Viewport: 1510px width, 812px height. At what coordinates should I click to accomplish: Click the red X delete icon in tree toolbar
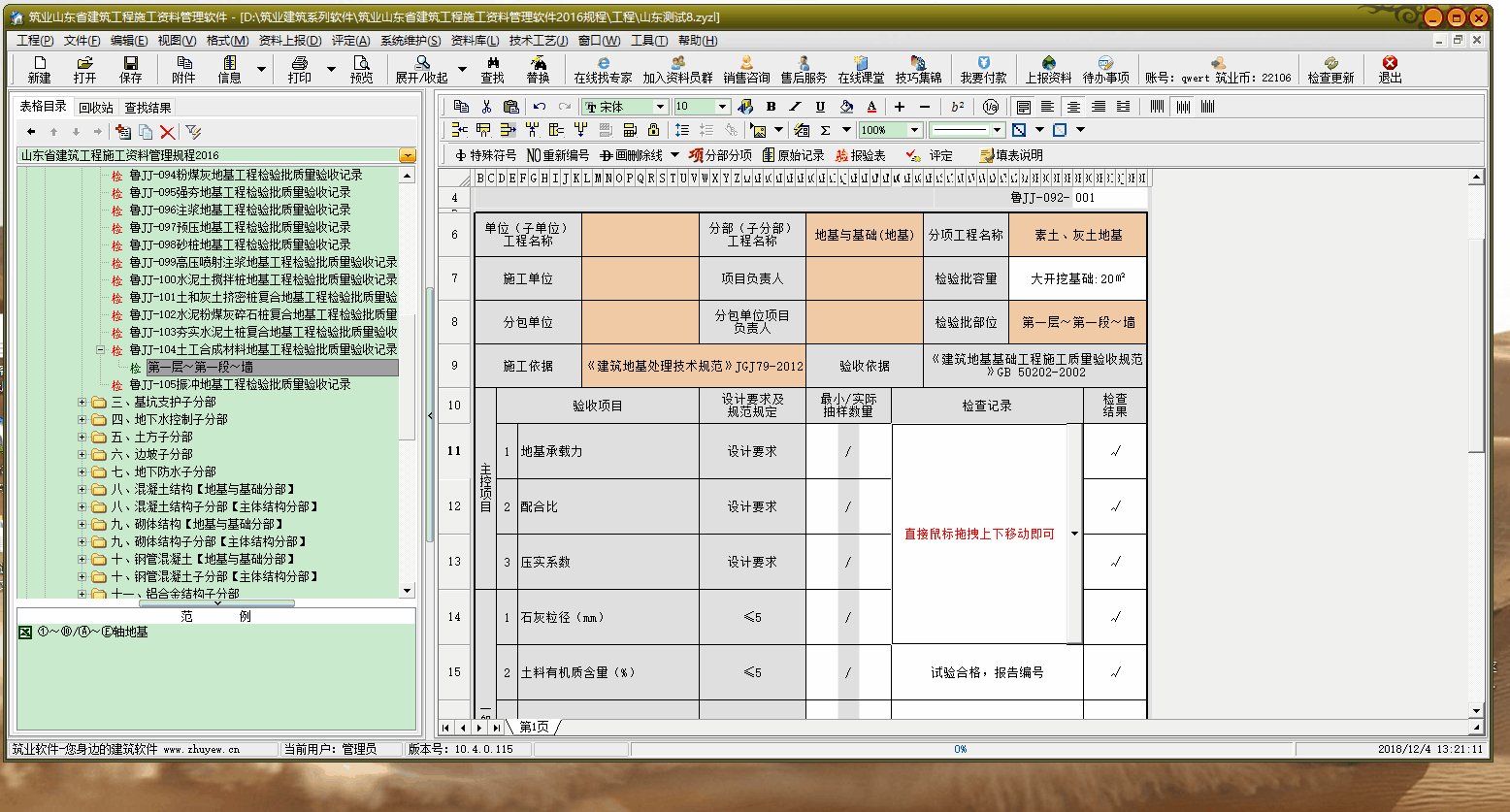click(168, 132)
